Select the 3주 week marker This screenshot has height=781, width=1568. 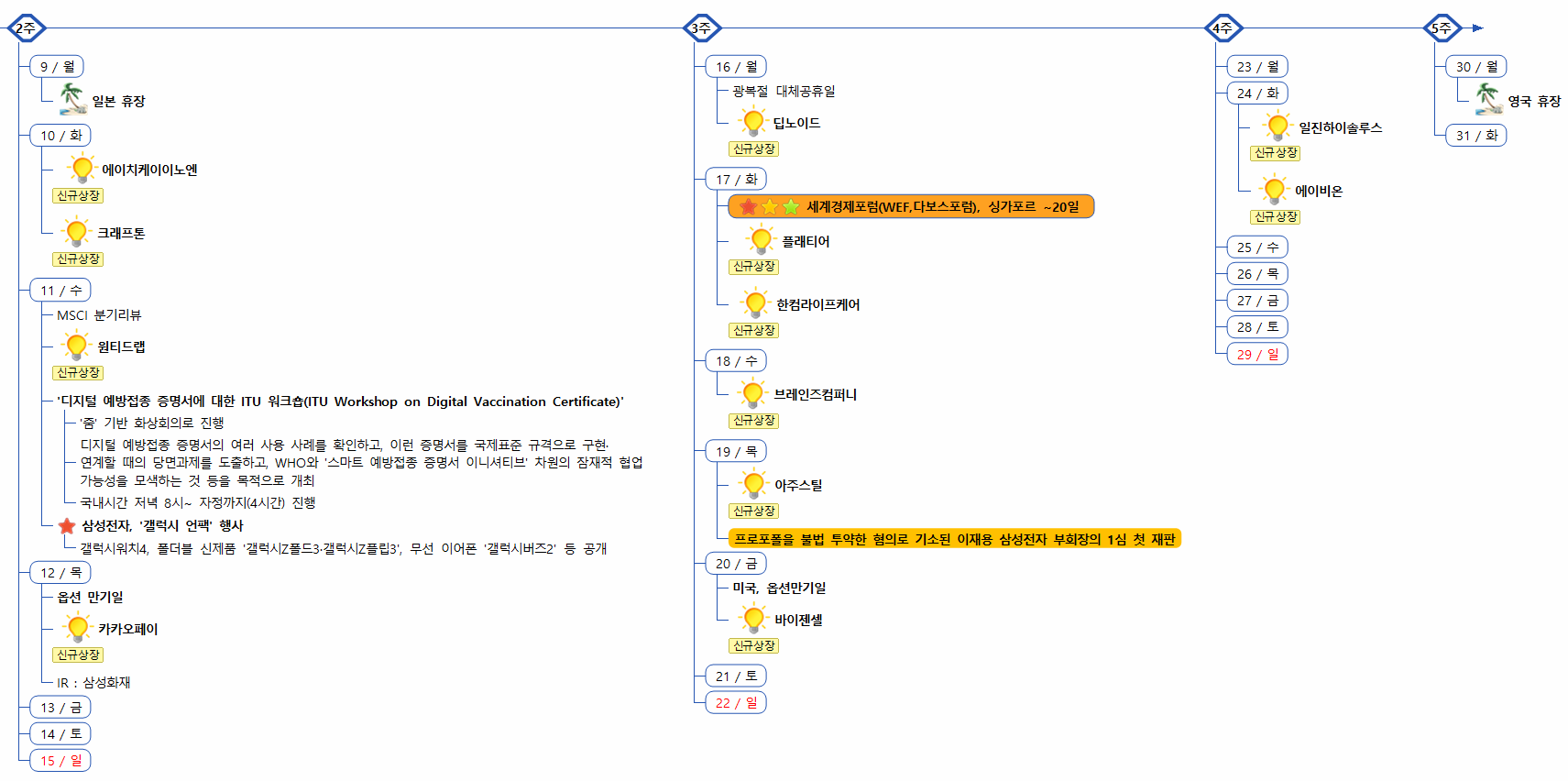pyautogui.click(x=703, y=28)
